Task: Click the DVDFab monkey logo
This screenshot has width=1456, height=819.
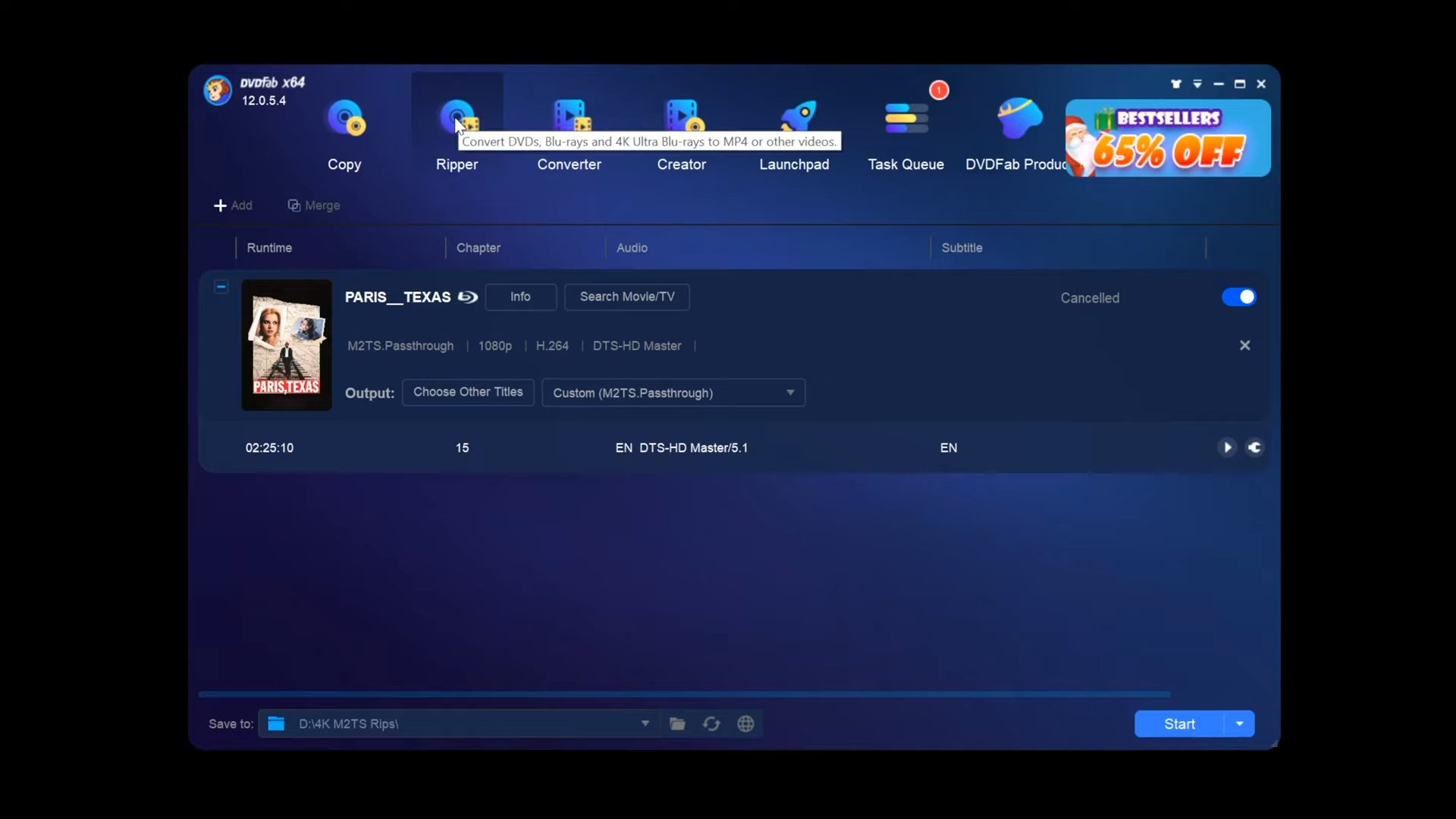Action: pyautogui.click(x=218, y=90)
